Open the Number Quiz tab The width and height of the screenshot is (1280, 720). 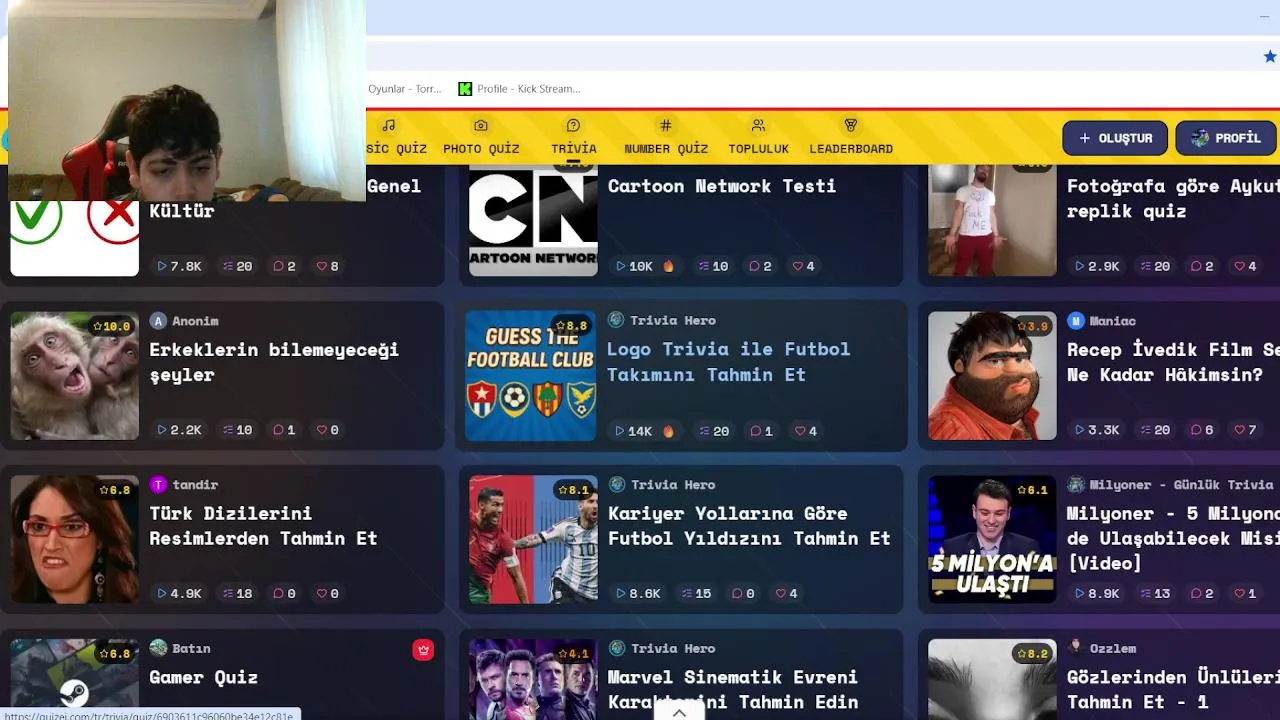[666, 137]
